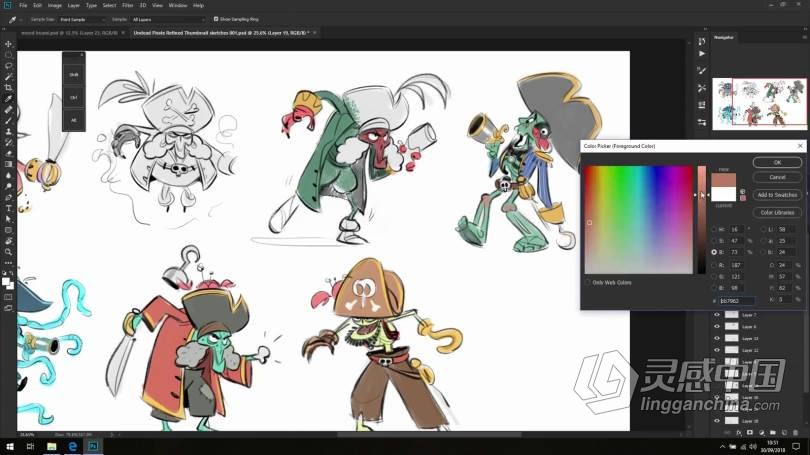Open the Actions panel play icon

(702, 54)
